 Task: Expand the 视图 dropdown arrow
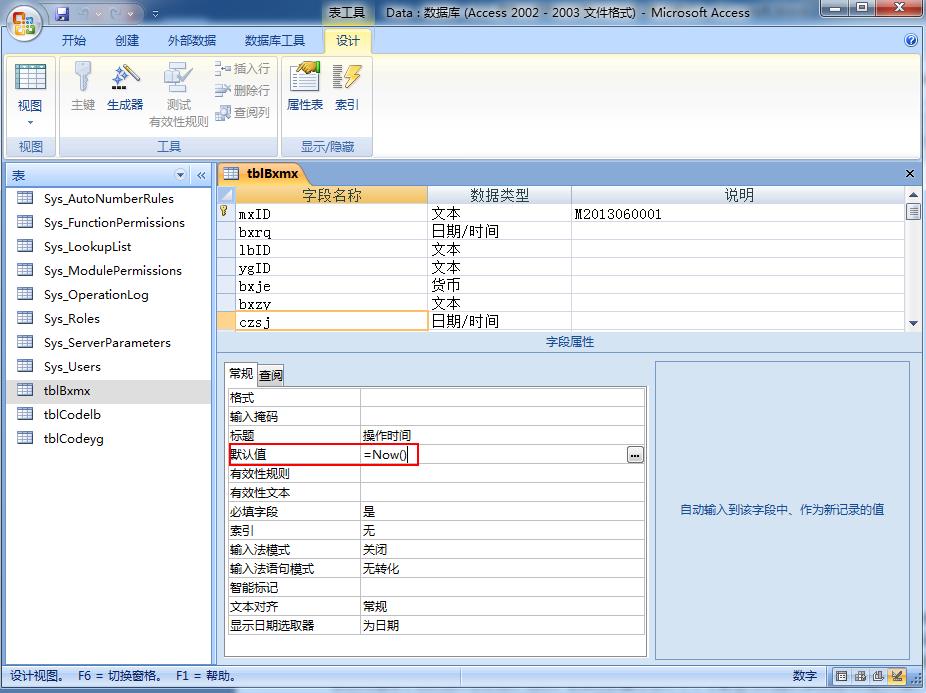pyautogui.click(x=30, y=122)
